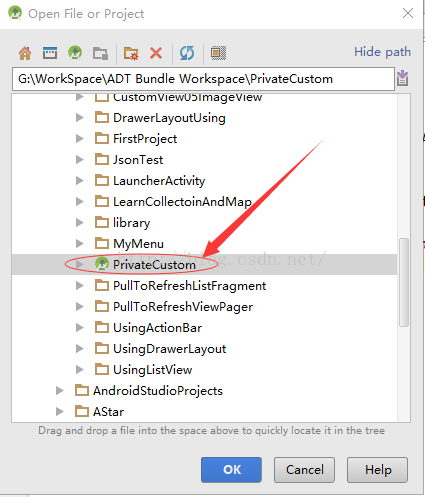Viewport: 425px width, 497px height.
Task: Click the PrivateCustom Android project icon
Action: coord(102,264)
